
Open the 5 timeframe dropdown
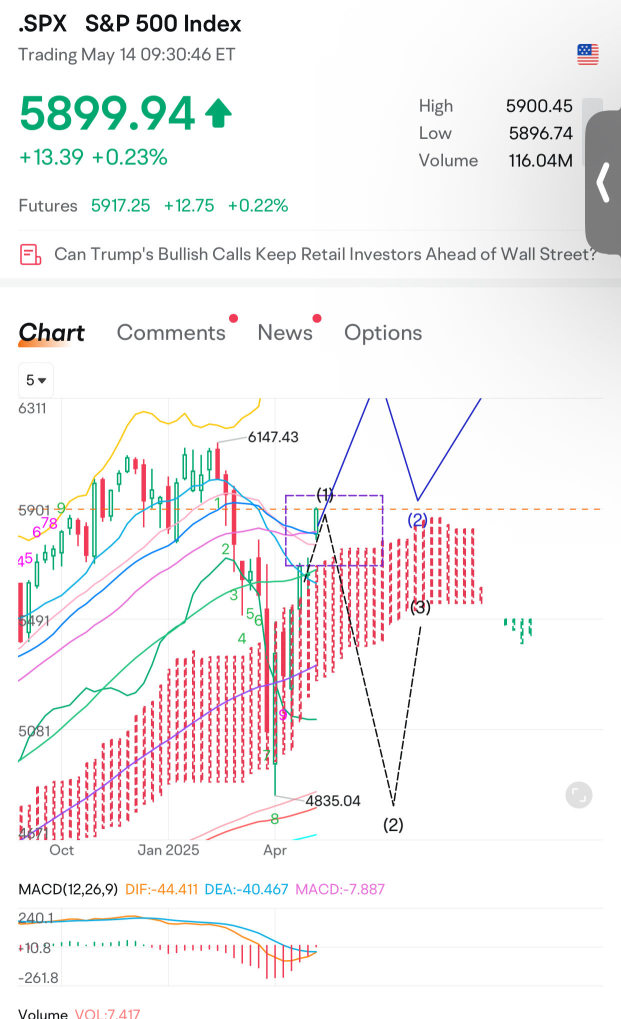(36, 380)
